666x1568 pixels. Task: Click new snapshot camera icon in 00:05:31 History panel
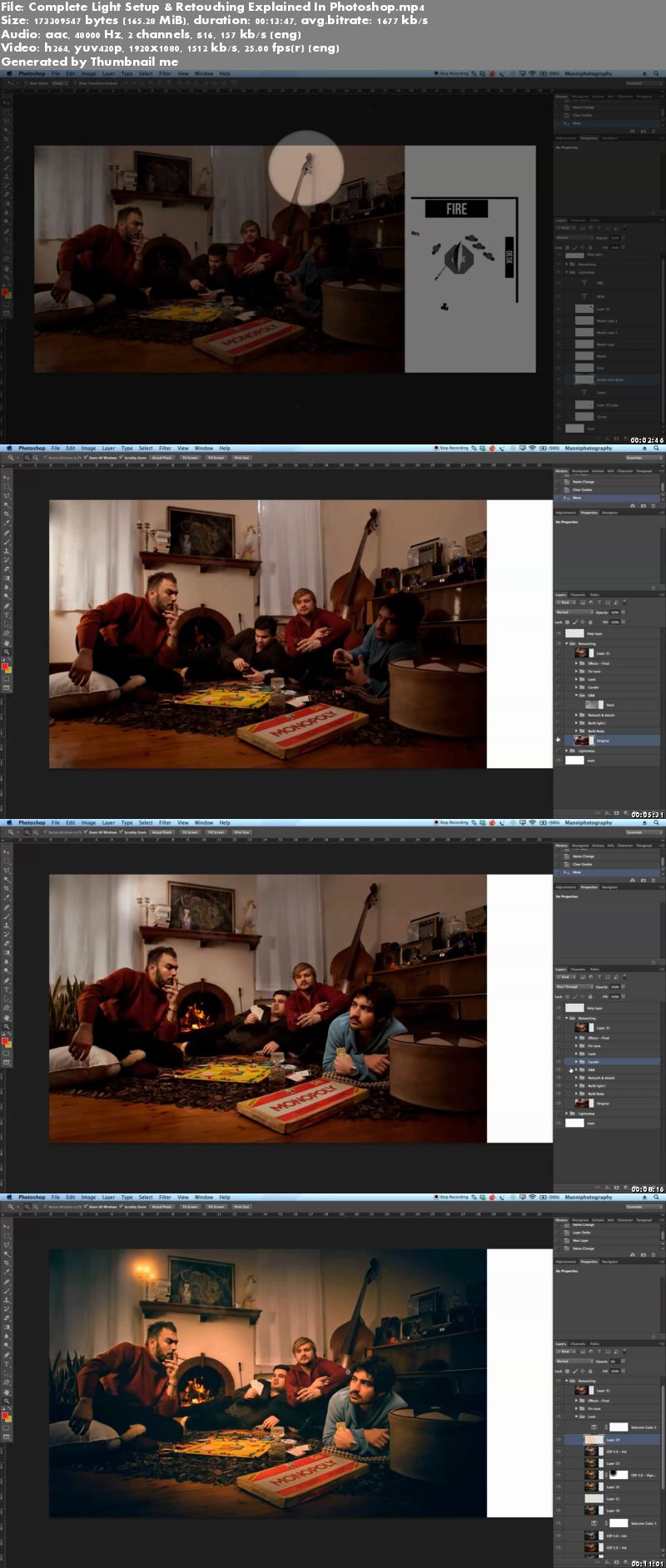644,506
